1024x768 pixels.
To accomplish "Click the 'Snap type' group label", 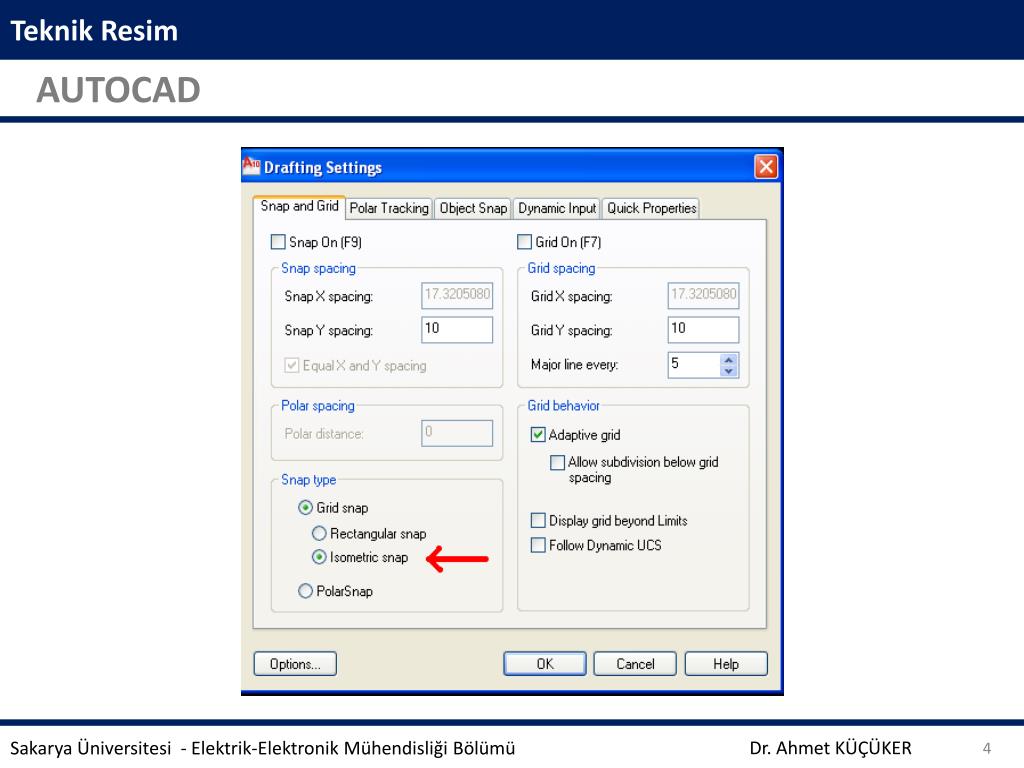I will [308, 480].
